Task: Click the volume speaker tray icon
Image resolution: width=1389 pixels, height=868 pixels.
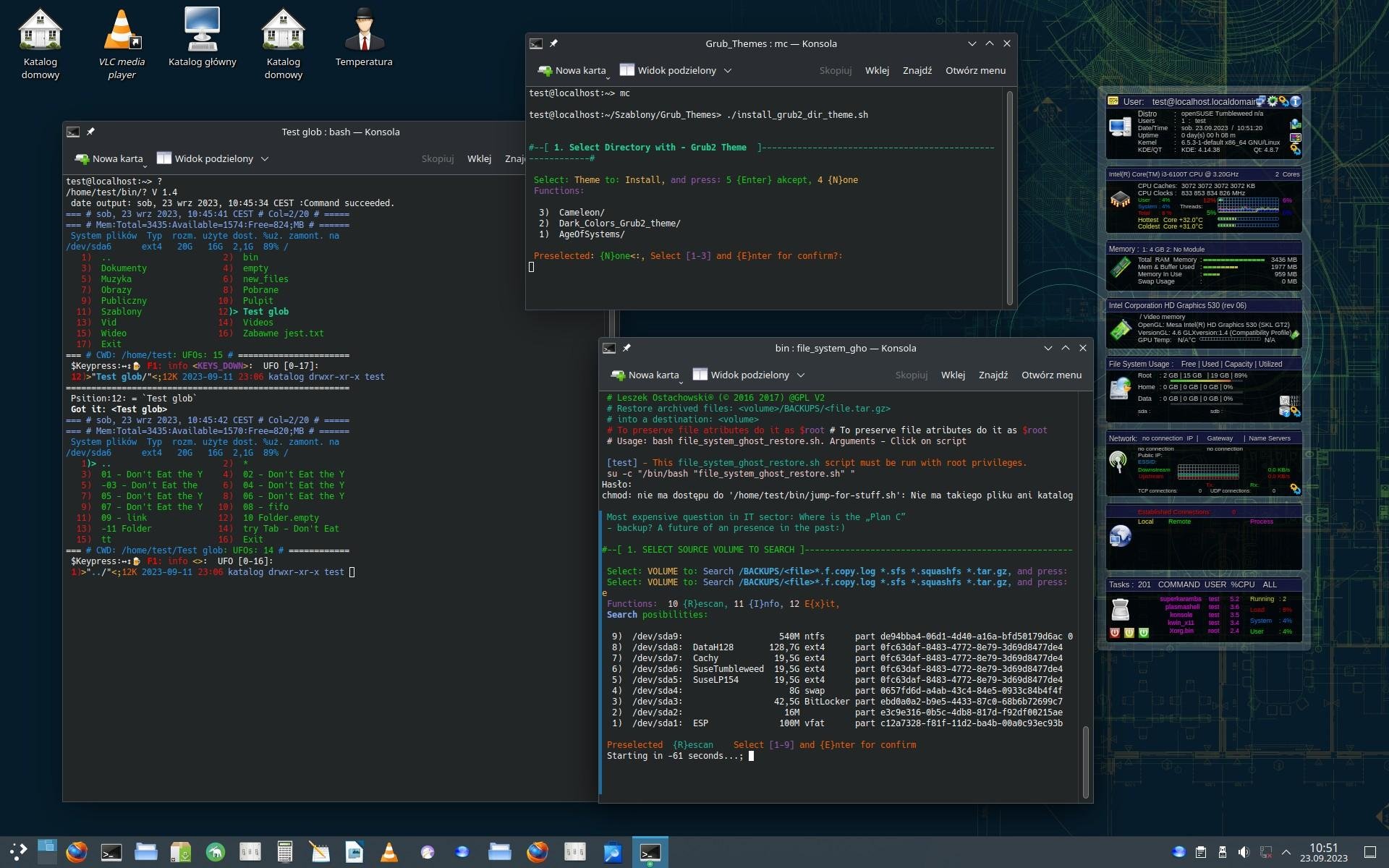Action: tap(1244, 852)
